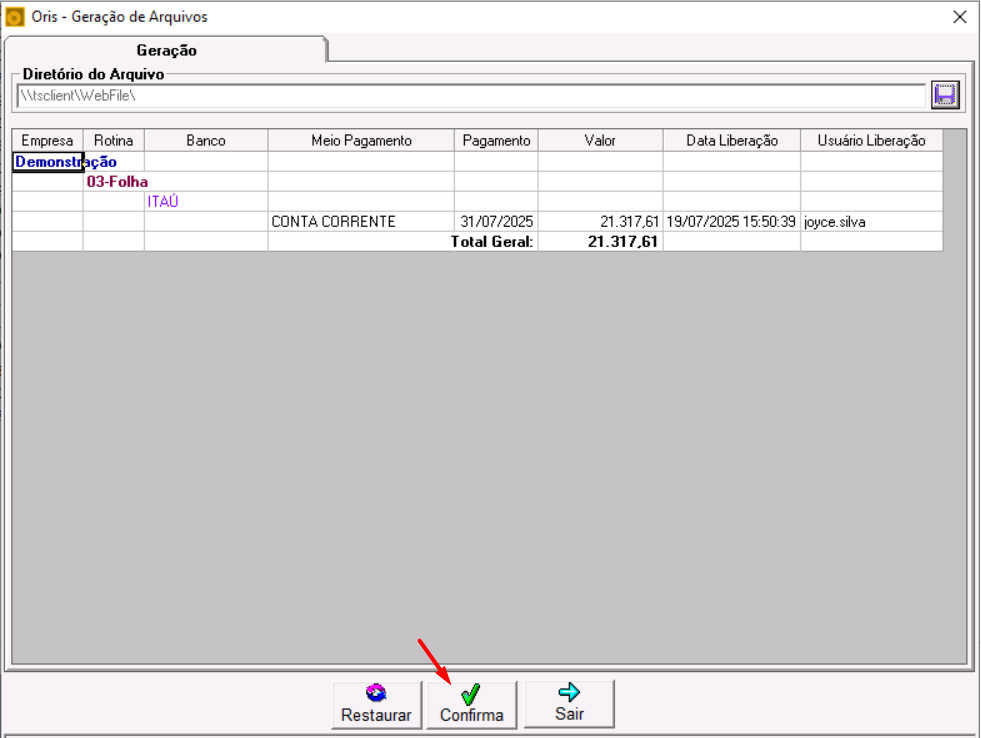This screenshot has width=981, height=738.
Task: Click the Data Liberação column header
Action: [731, 141]
